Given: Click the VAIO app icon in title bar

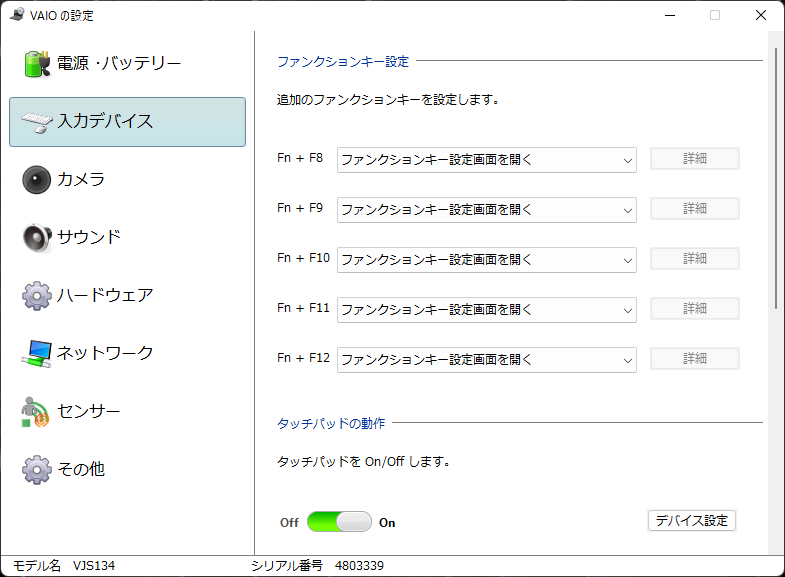Looking at the screenshot, I should 17,15.
